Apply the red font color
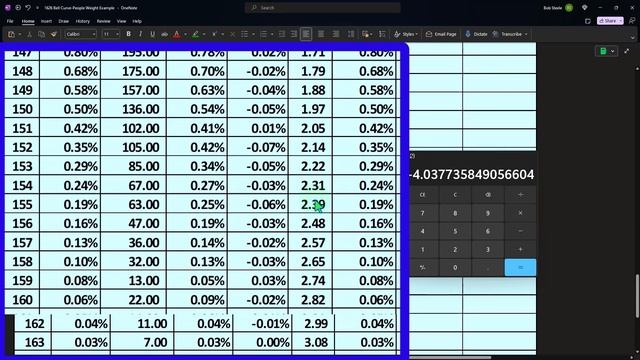Image resolution: width=640 pixels, height=360 pixels. 177,34
